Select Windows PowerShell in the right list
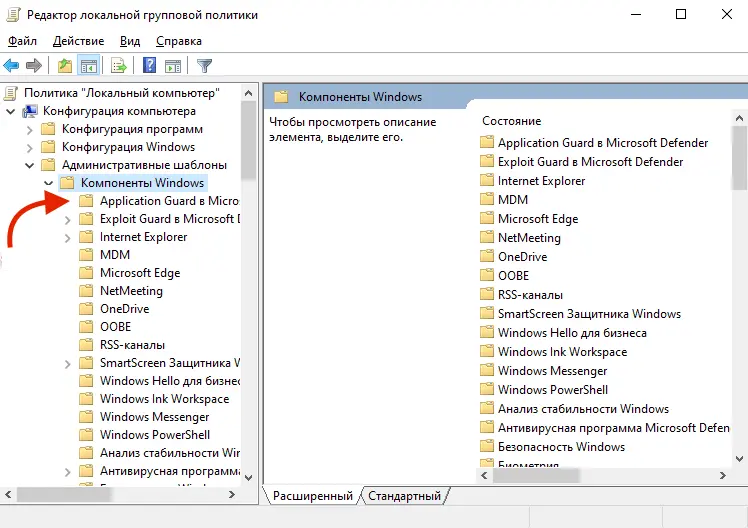This screenshot has width=748, height=528. coord(552,390)
